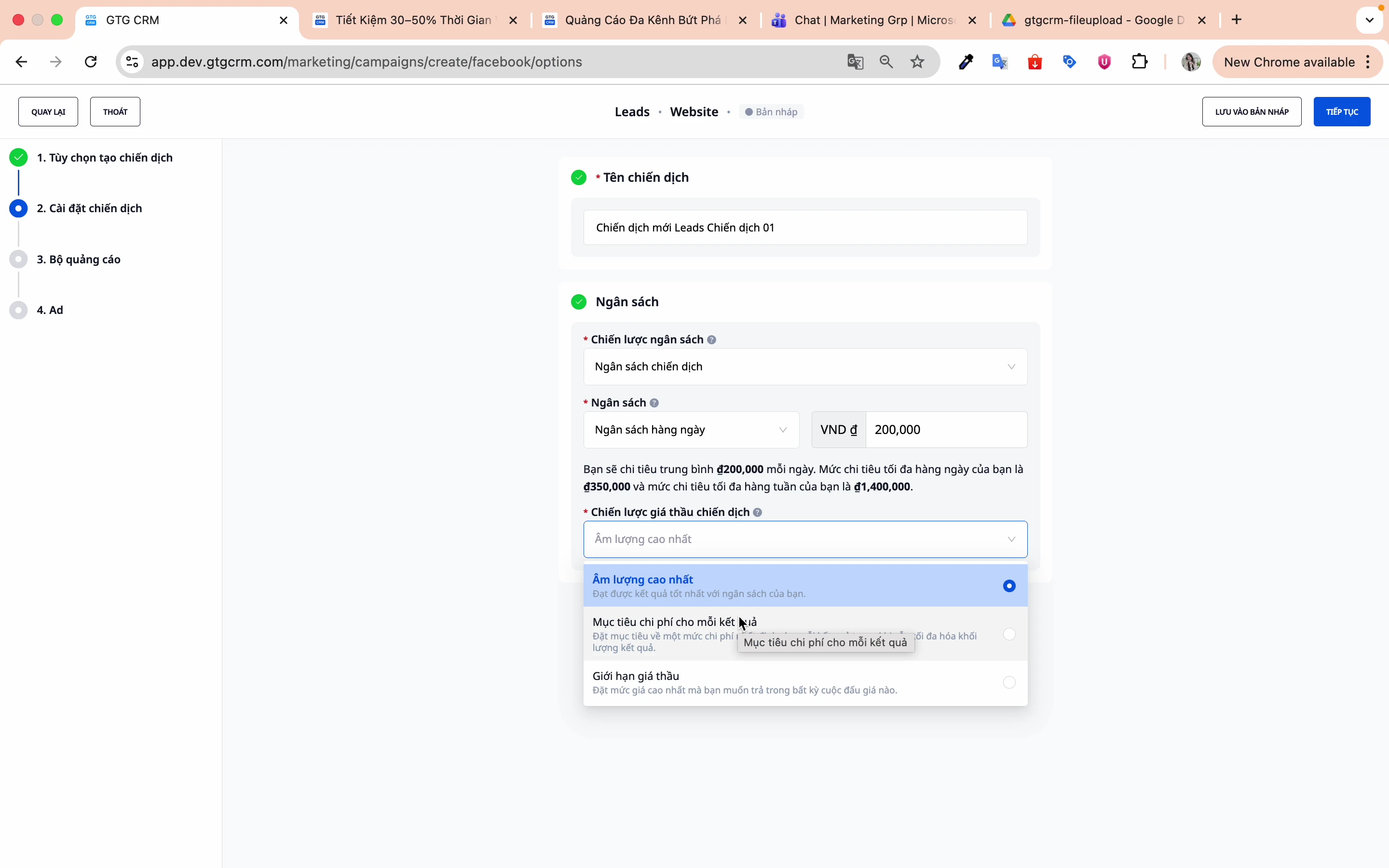Viewport: 1389px width, 868px height.
Task: Bookmark this page with the star icon
Action: [x=918, y=62]
